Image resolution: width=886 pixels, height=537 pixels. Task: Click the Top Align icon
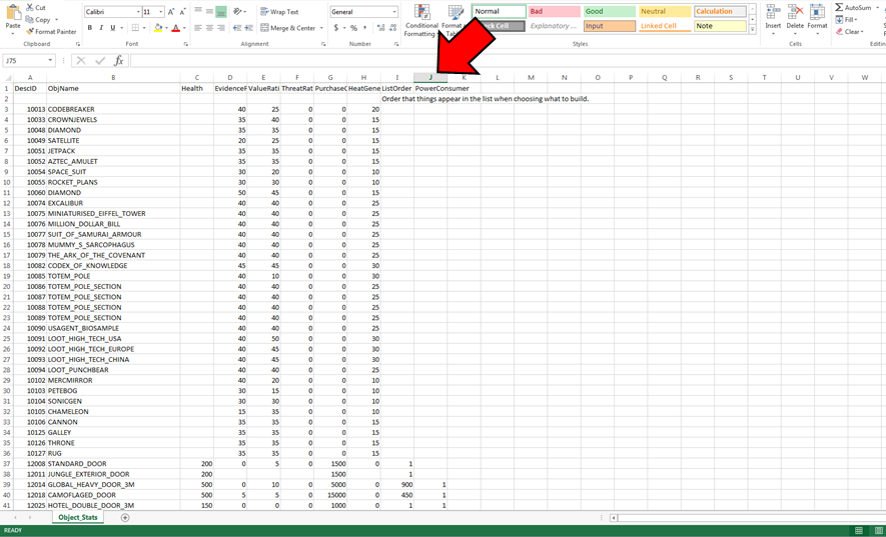tap(198, 11)
